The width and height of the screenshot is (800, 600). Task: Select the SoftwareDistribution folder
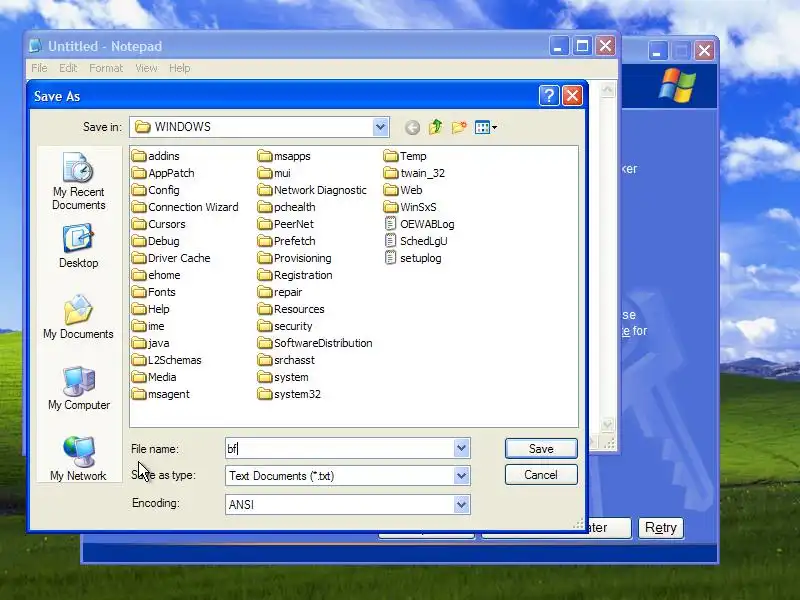coord(315,343)
